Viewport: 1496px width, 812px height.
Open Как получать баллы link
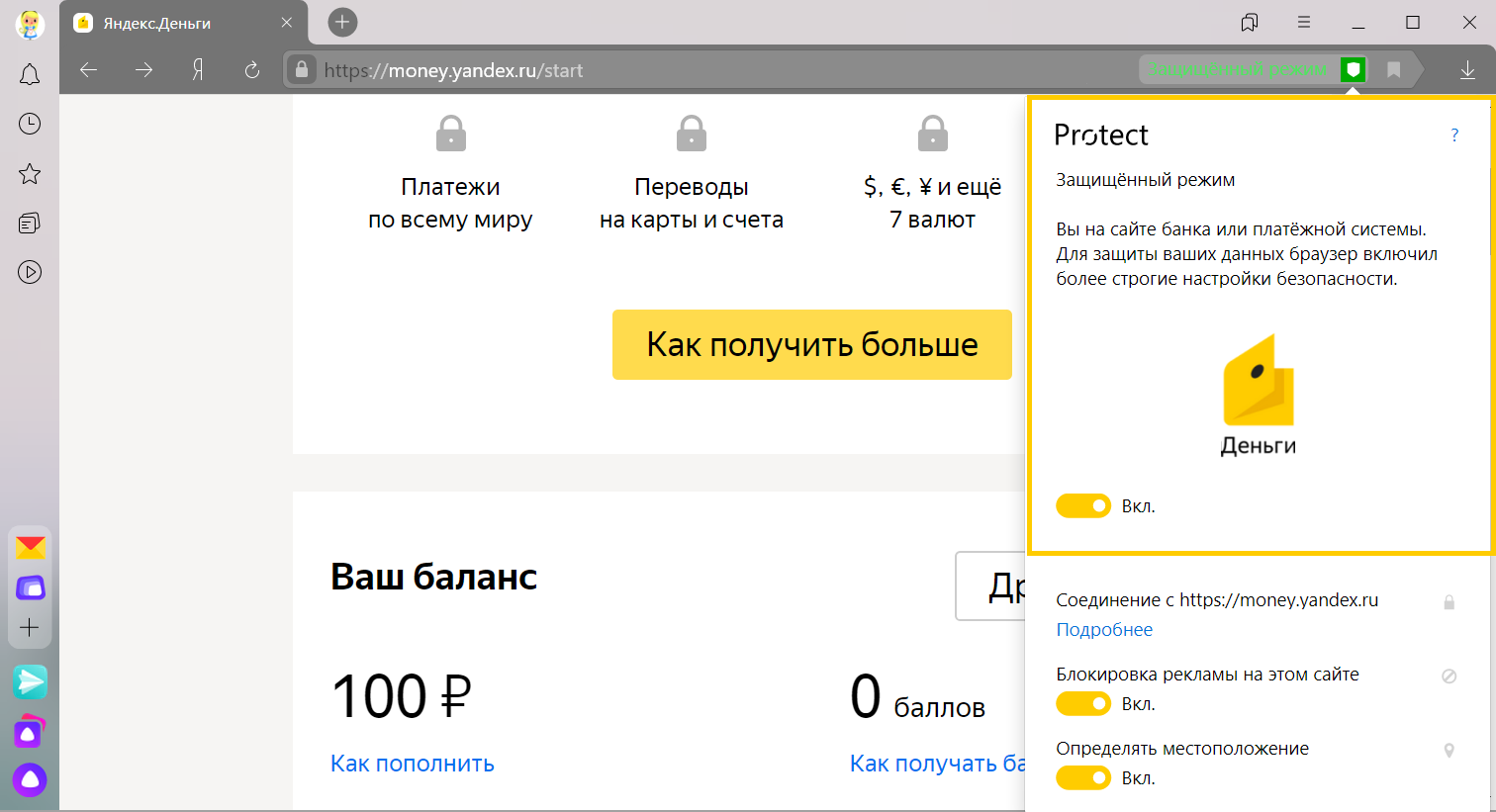(x=938, y=764)
